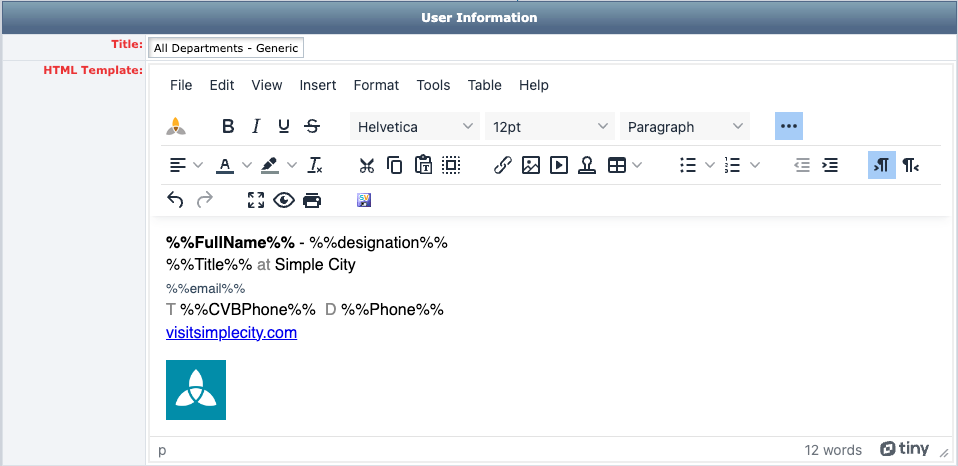Click the colorful logo icon before Bold
This screenshot has height=466, width=958.
(x=176, y=126)
